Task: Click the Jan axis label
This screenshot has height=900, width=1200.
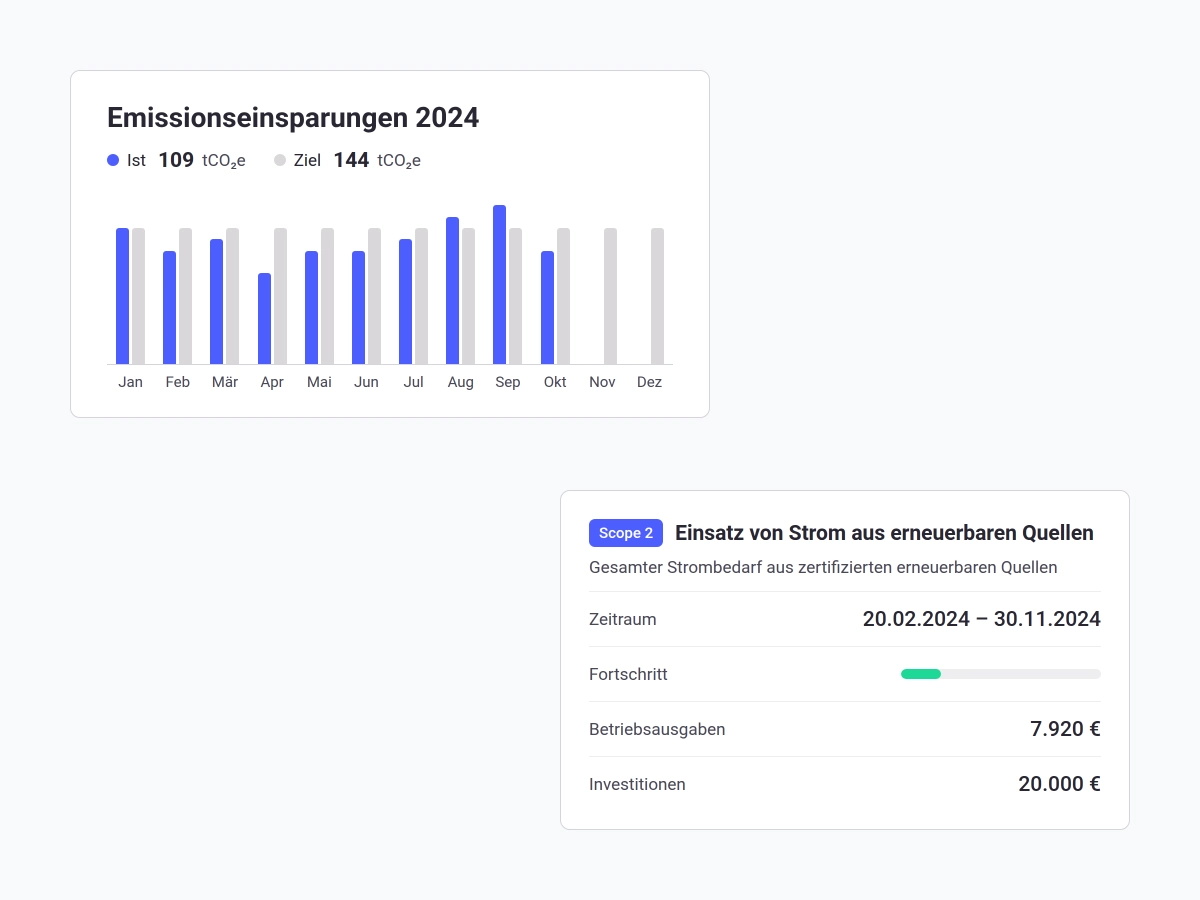Action: click(130, 382)
